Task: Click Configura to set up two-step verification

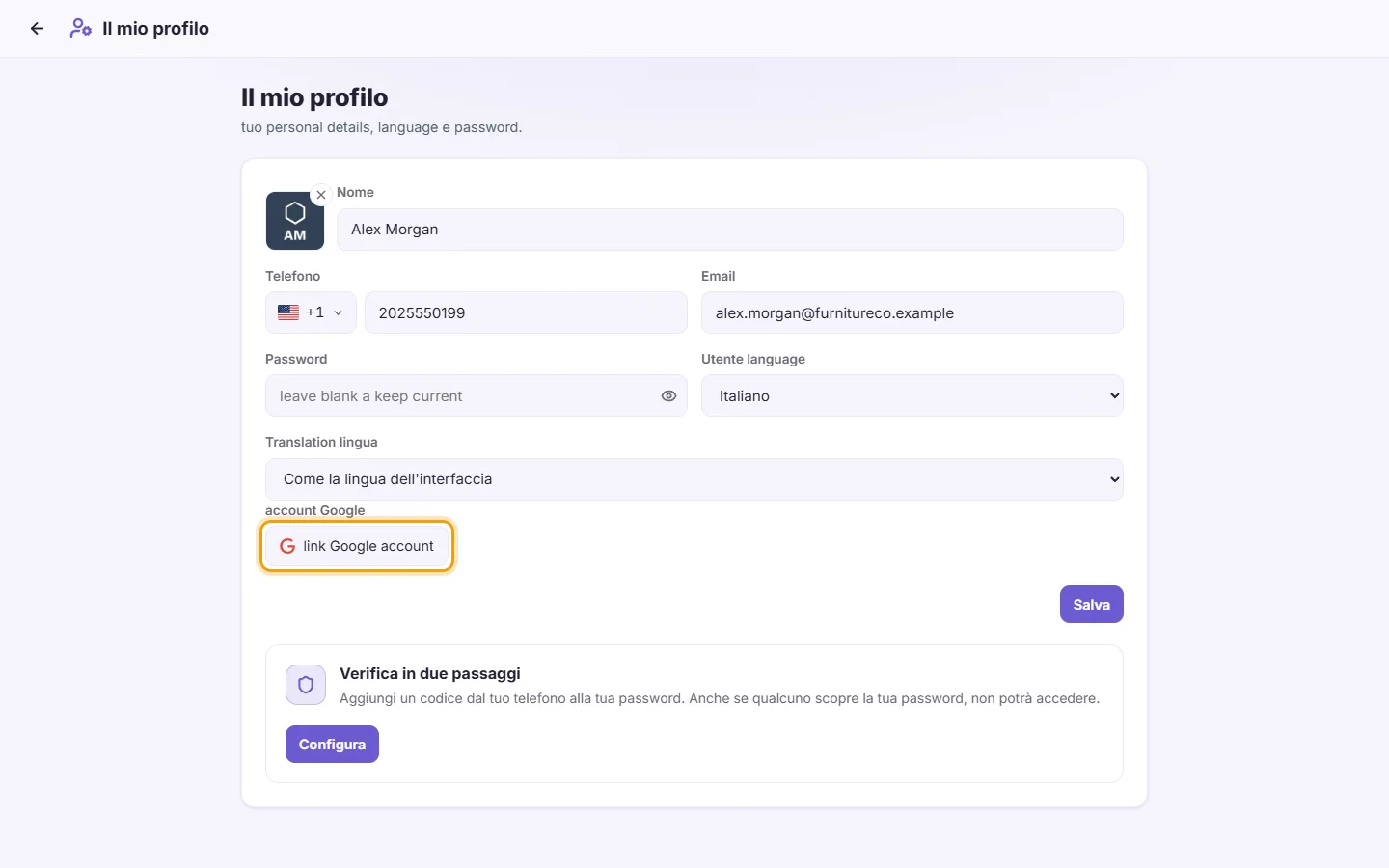Action: point(332,745)
